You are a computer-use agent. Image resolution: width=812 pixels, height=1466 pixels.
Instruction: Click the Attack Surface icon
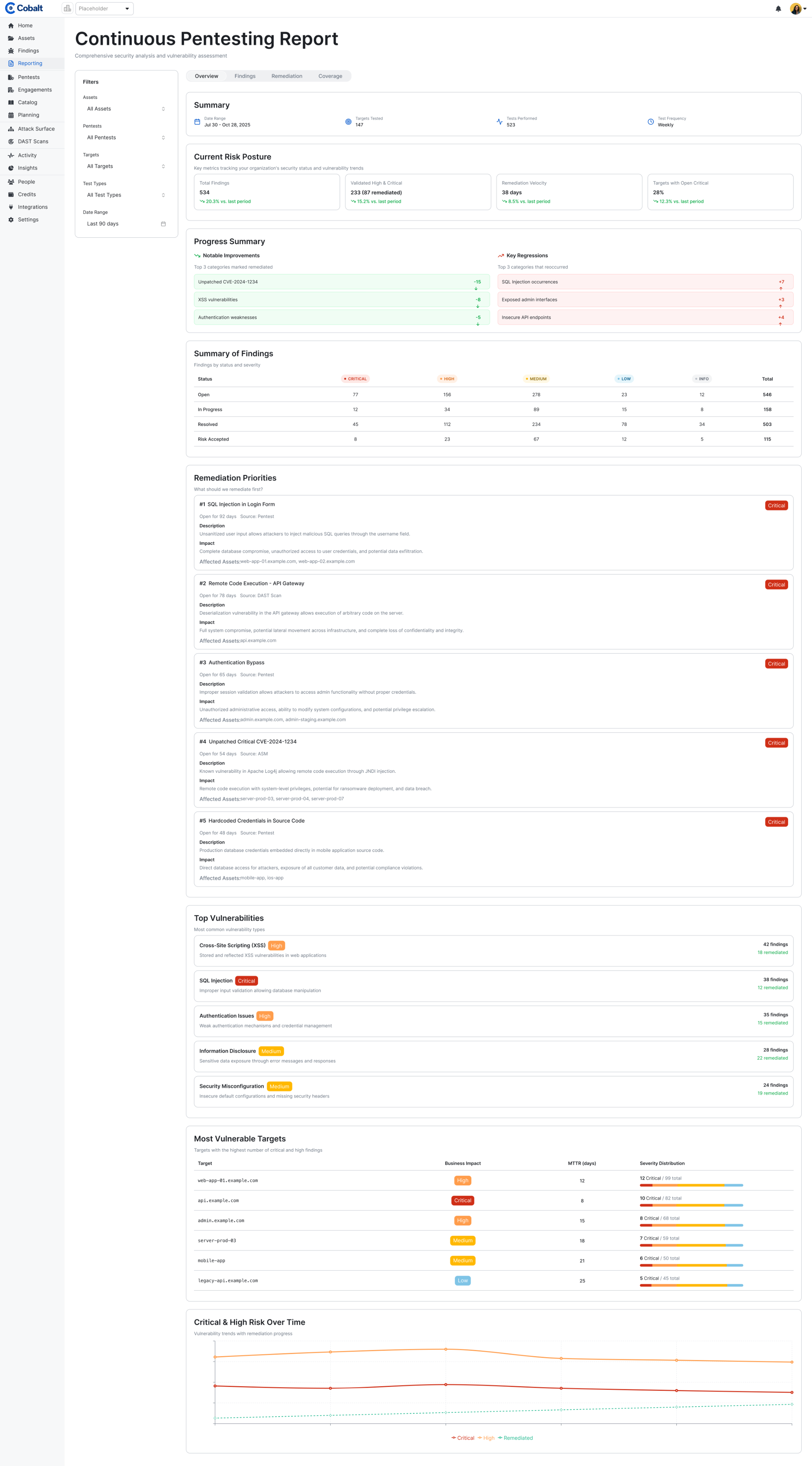pos(11,129)
